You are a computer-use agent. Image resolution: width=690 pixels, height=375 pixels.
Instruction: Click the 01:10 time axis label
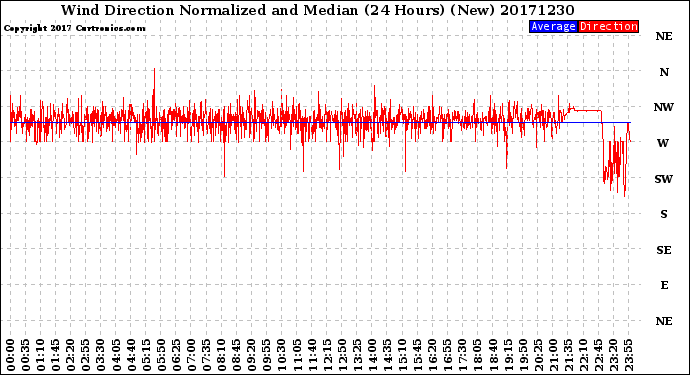tap(40, 355)
